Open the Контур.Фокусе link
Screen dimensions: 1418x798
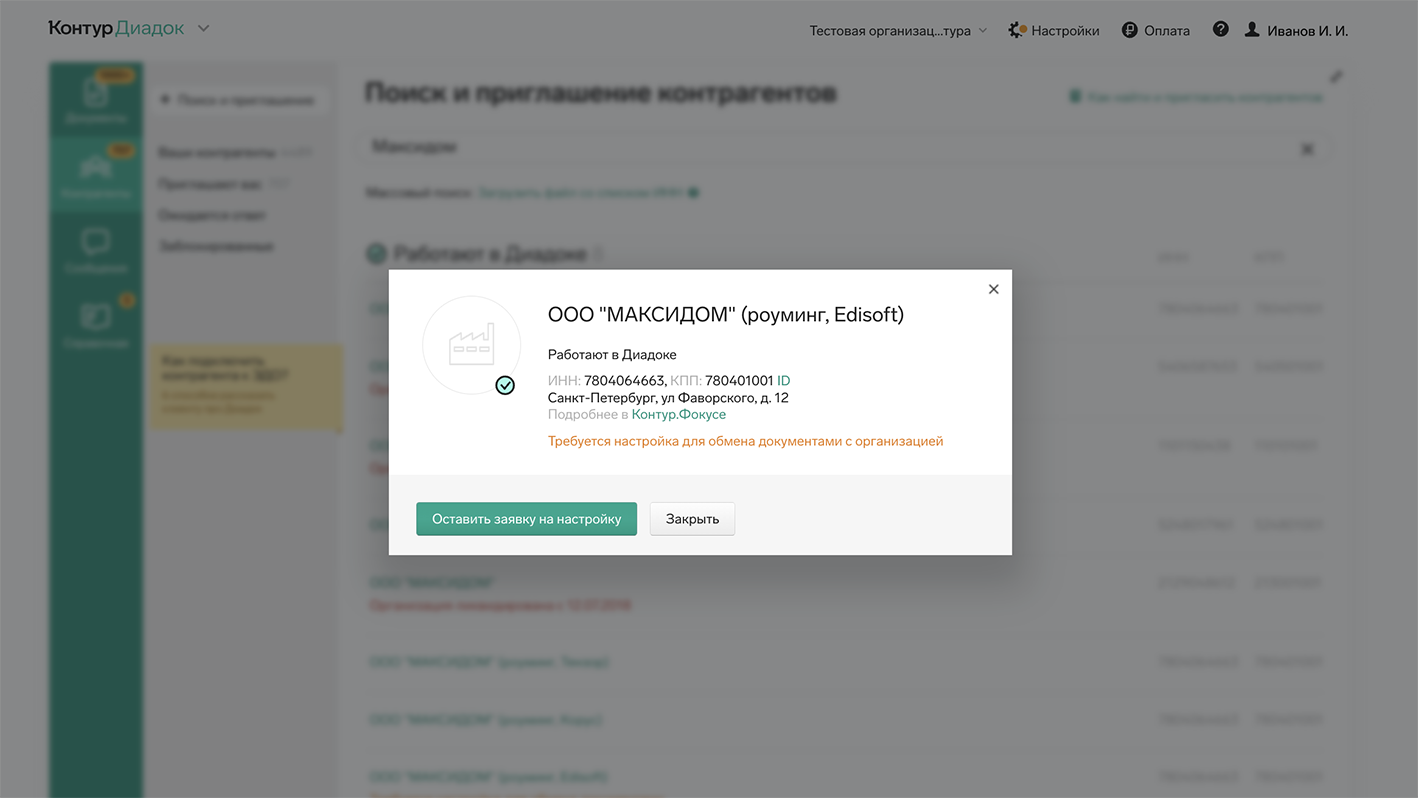(x=678, y=414)
